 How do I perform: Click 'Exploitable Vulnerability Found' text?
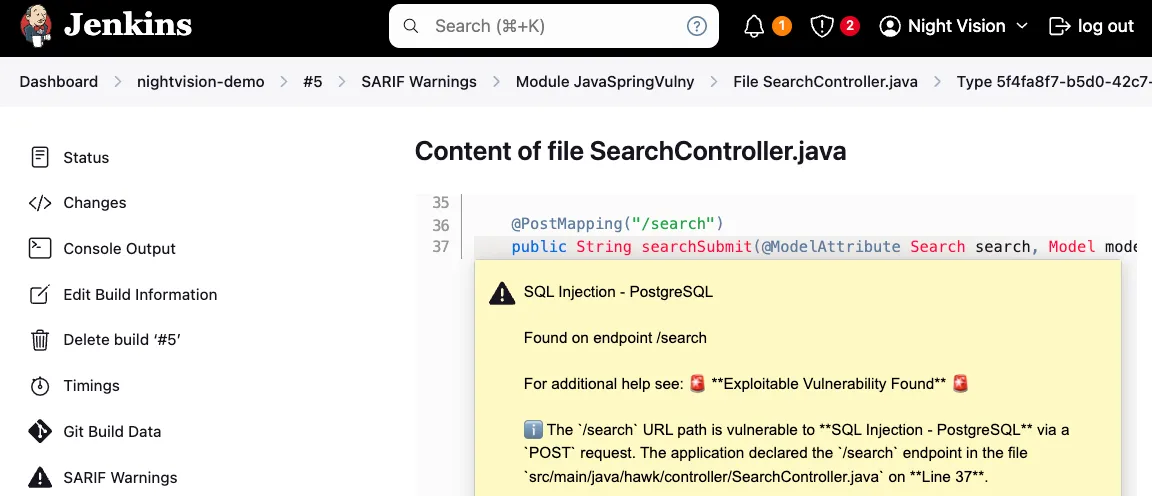point(828,384)
